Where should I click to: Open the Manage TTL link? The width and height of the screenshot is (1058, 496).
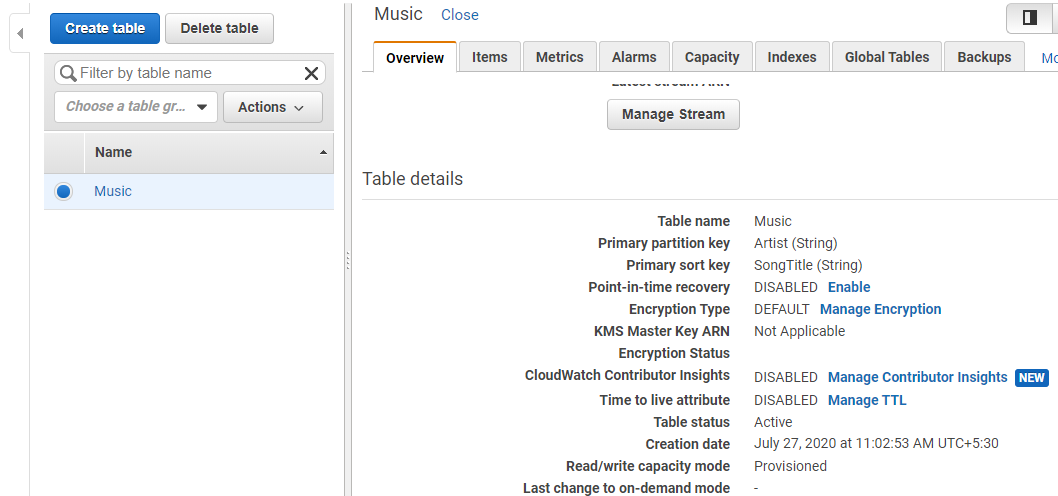[867, 400]
